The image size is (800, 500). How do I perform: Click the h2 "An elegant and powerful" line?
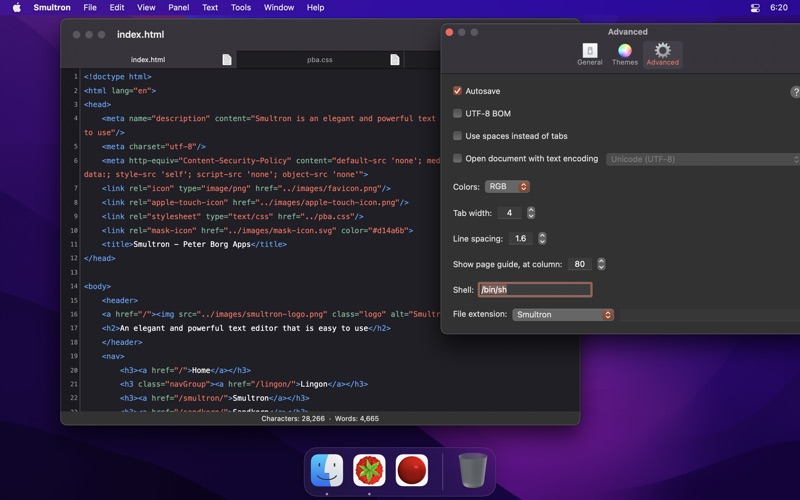pyautogui.click(x=246, y=328)
